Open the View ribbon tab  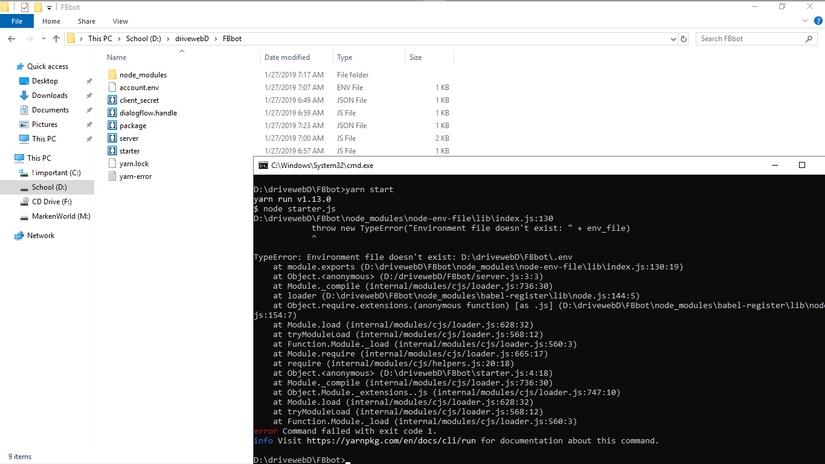click(x=120, y=22)
